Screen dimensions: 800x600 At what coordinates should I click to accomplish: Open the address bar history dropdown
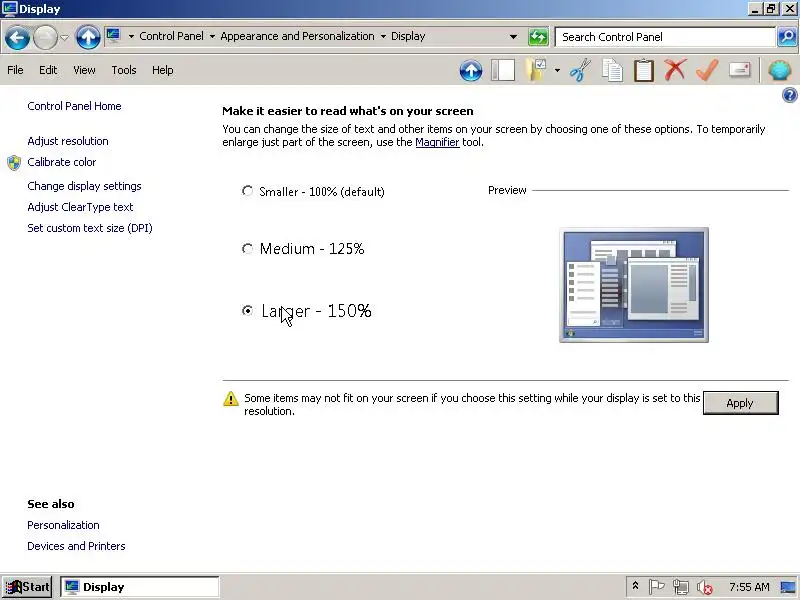[513, 37]
